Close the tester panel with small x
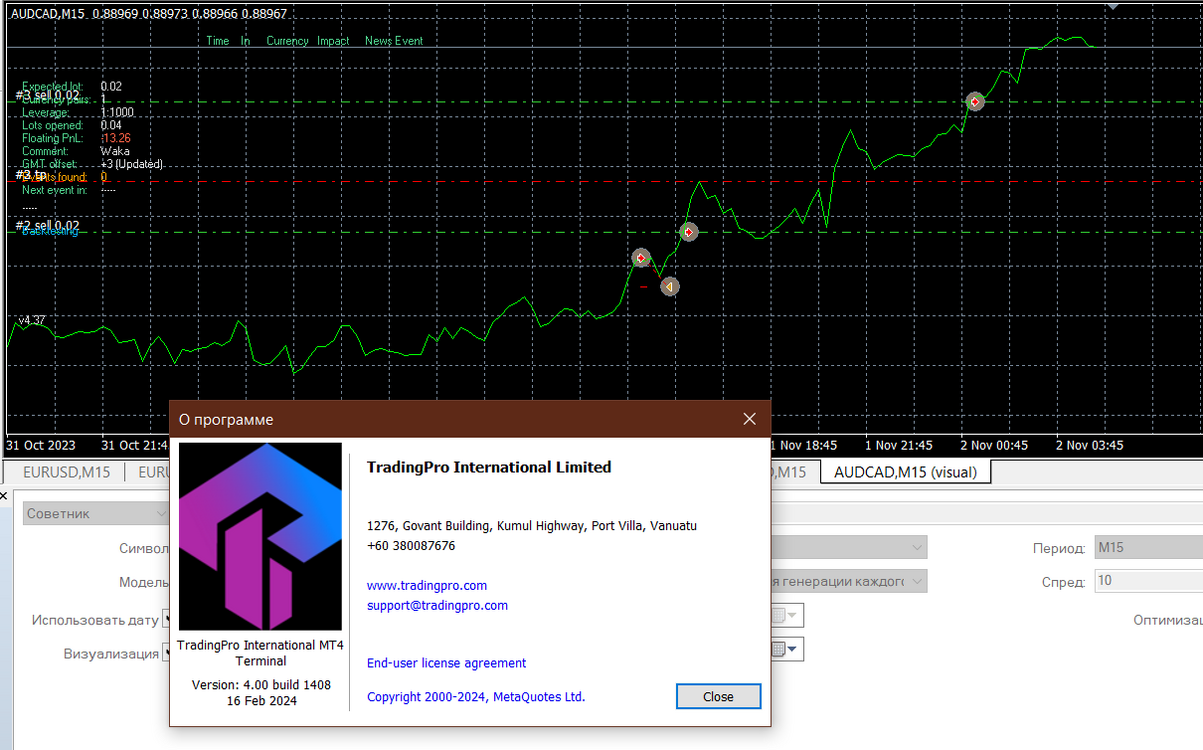Image resolution: width=1203 pixels, height=750 pixels. click(x=5, y=495)
